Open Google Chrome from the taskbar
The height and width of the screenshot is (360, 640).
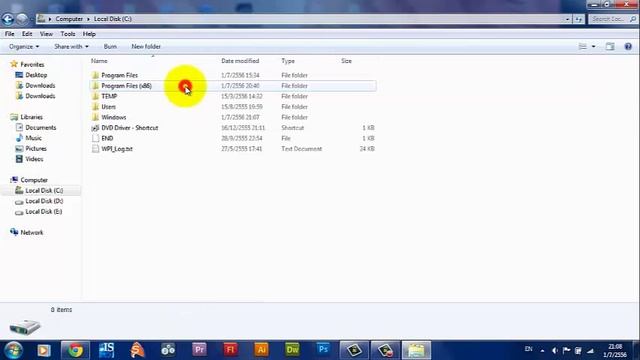coord(76,350)
